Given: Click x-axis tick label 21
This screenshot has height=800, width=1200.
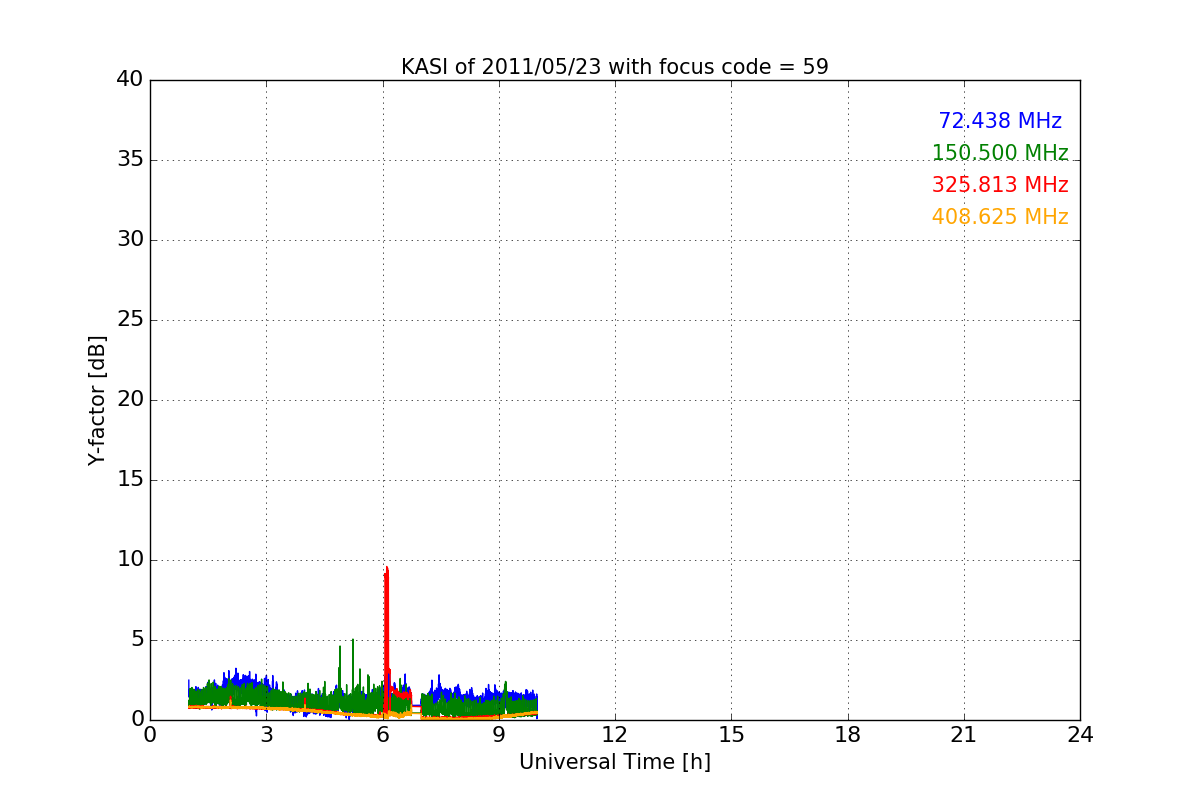Looking at the screenshot, I should (964, 734).
